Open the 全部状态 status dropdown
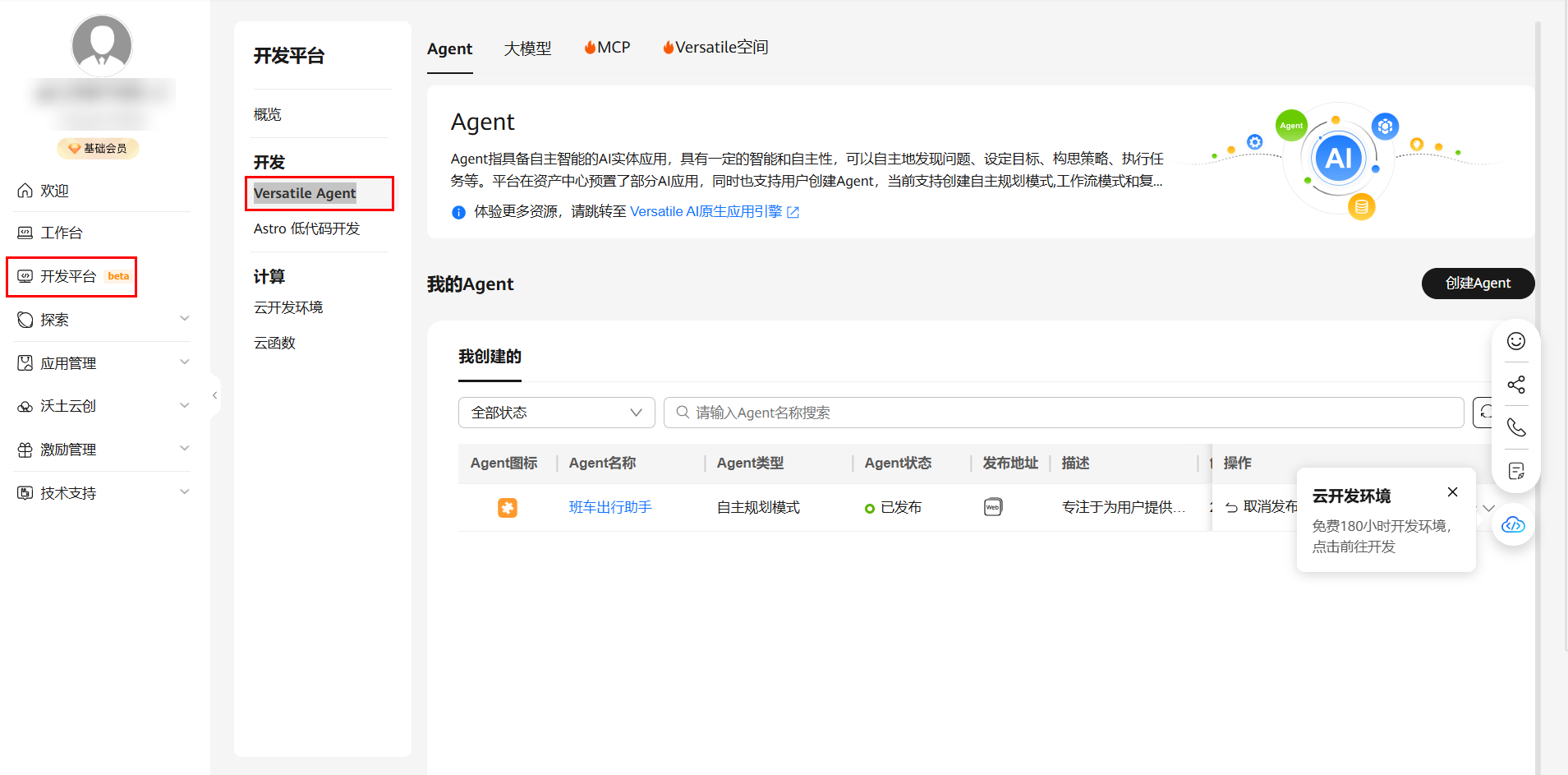This screenshot has width=1568, height=775. (x=556, y=412)
